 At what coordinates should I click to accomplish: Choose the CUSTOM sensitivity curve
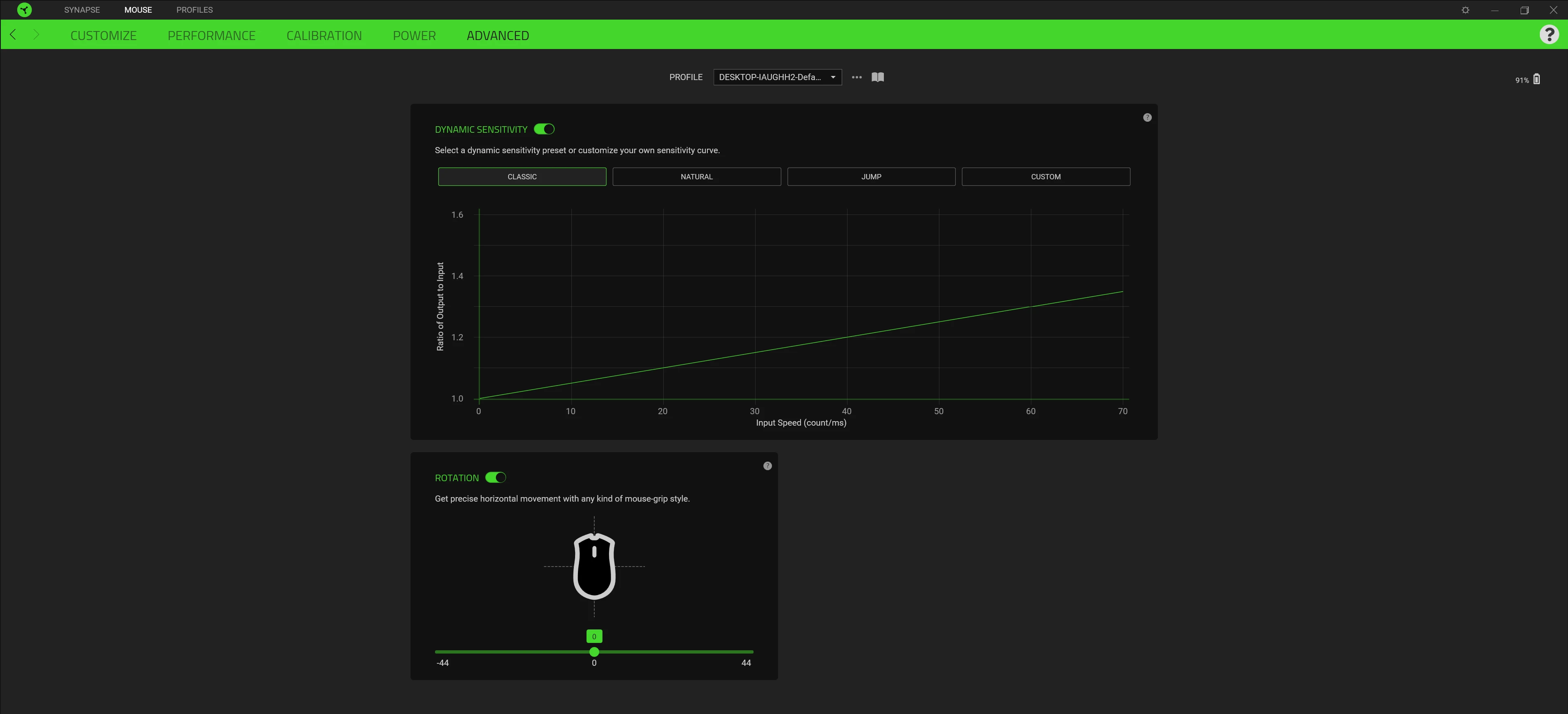pyautogui.click(x=1046, y=176)
